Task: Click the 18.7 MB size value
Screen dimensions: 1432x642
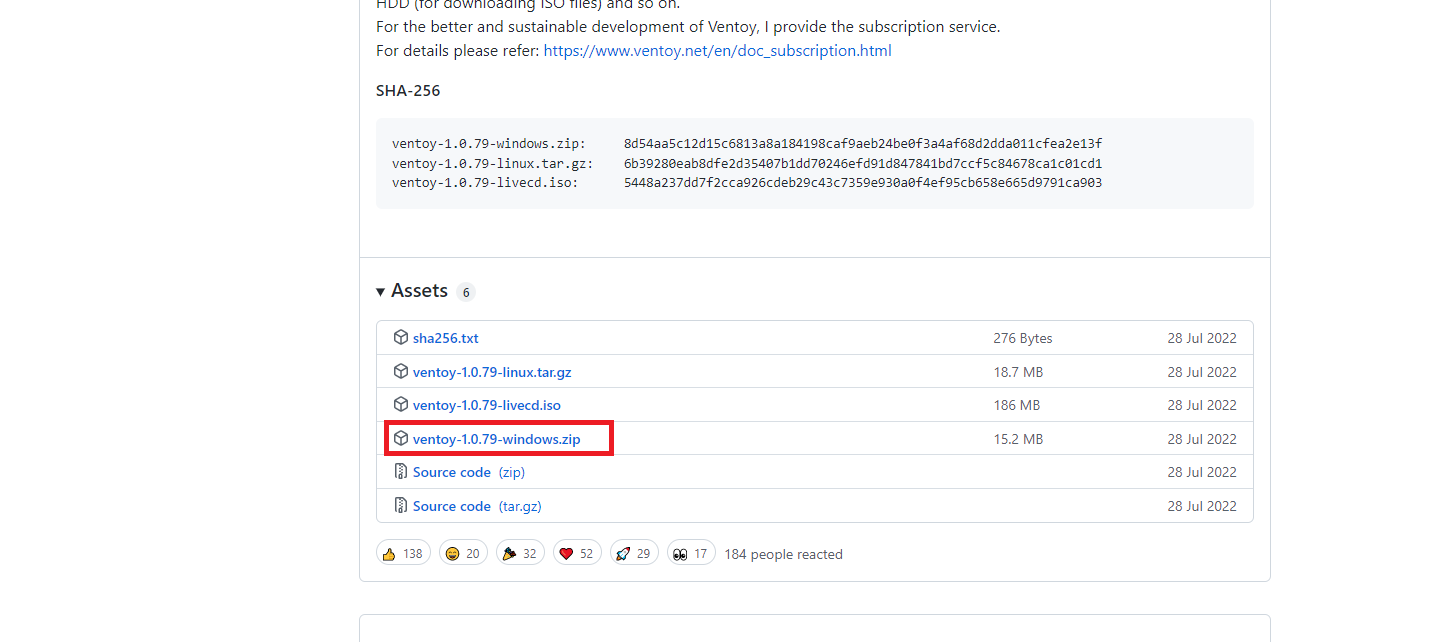Action: (x=1018, y=372)
